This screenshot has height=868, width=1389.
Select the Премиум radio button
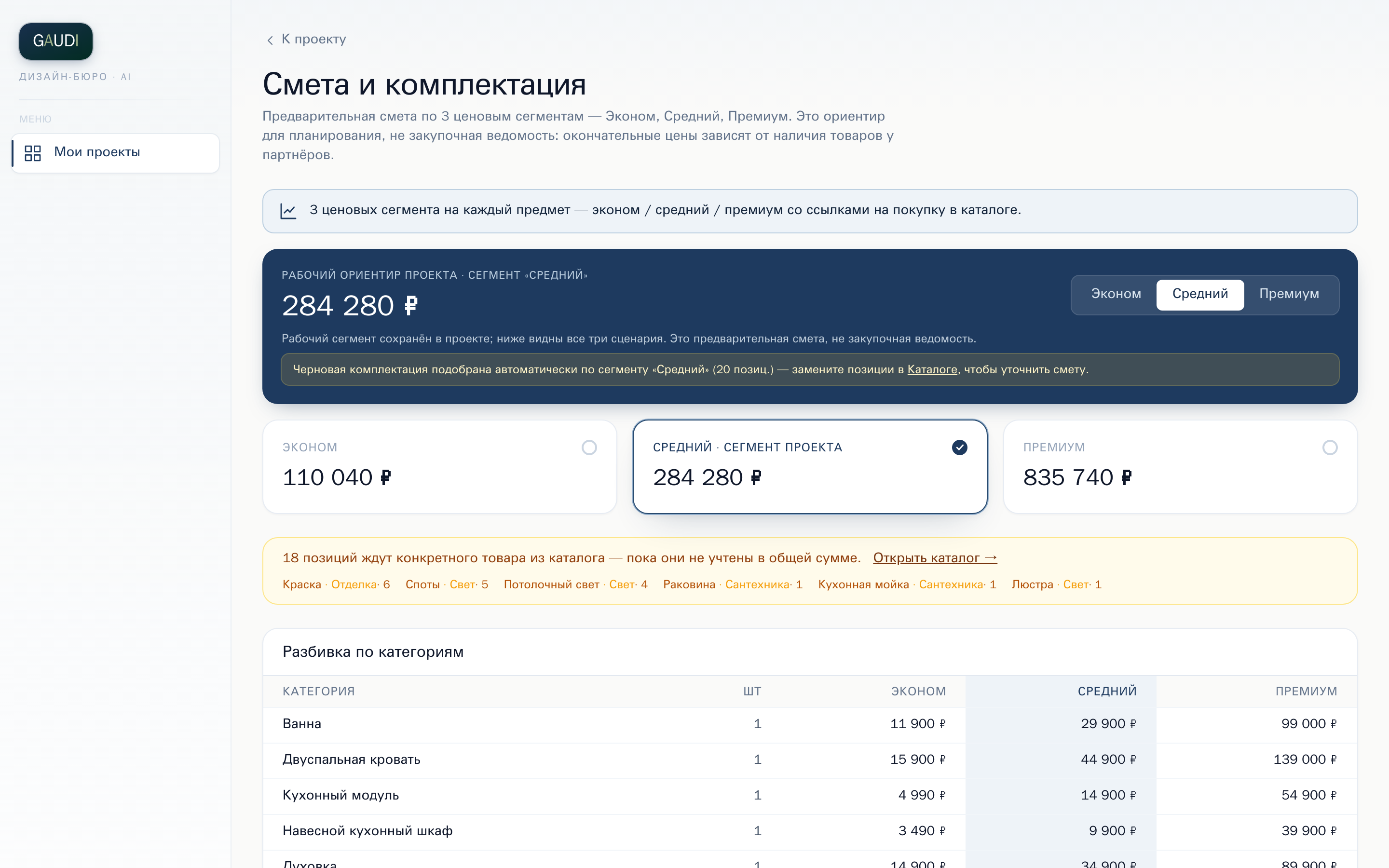tap(1329, 448)
